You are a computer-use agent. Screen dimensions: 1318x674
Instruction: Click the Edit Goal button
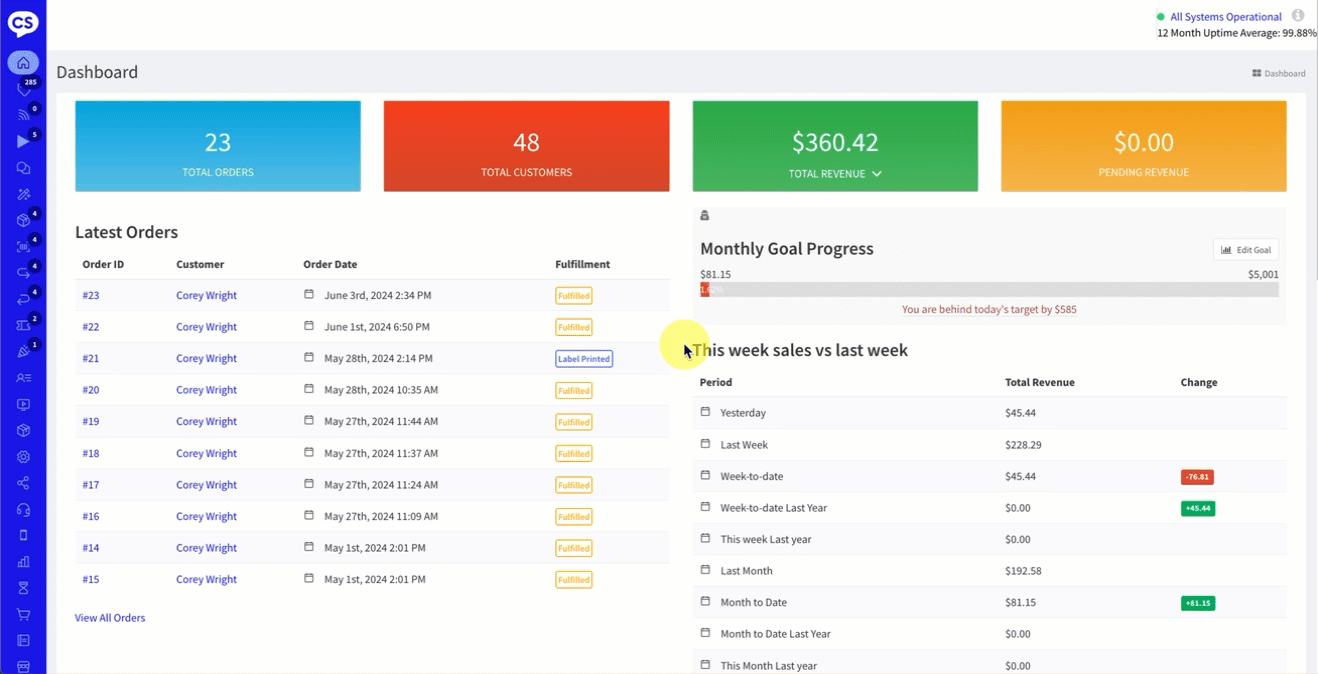point(1245,250)
